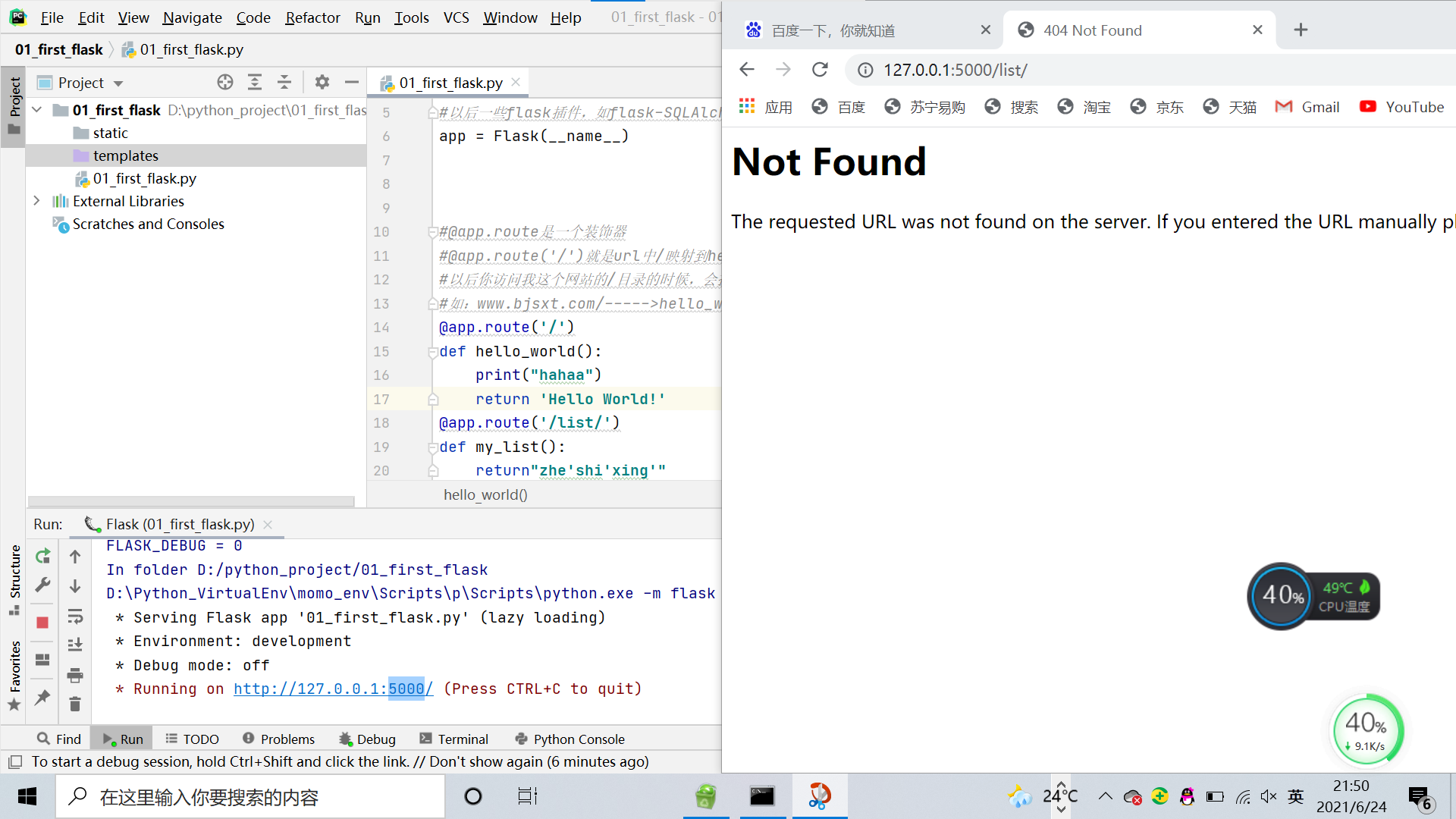Open the YouTube bookmark
The height and width of the screenshot is (819, 1456).
pyautogui.click(x=1401, y=107)
